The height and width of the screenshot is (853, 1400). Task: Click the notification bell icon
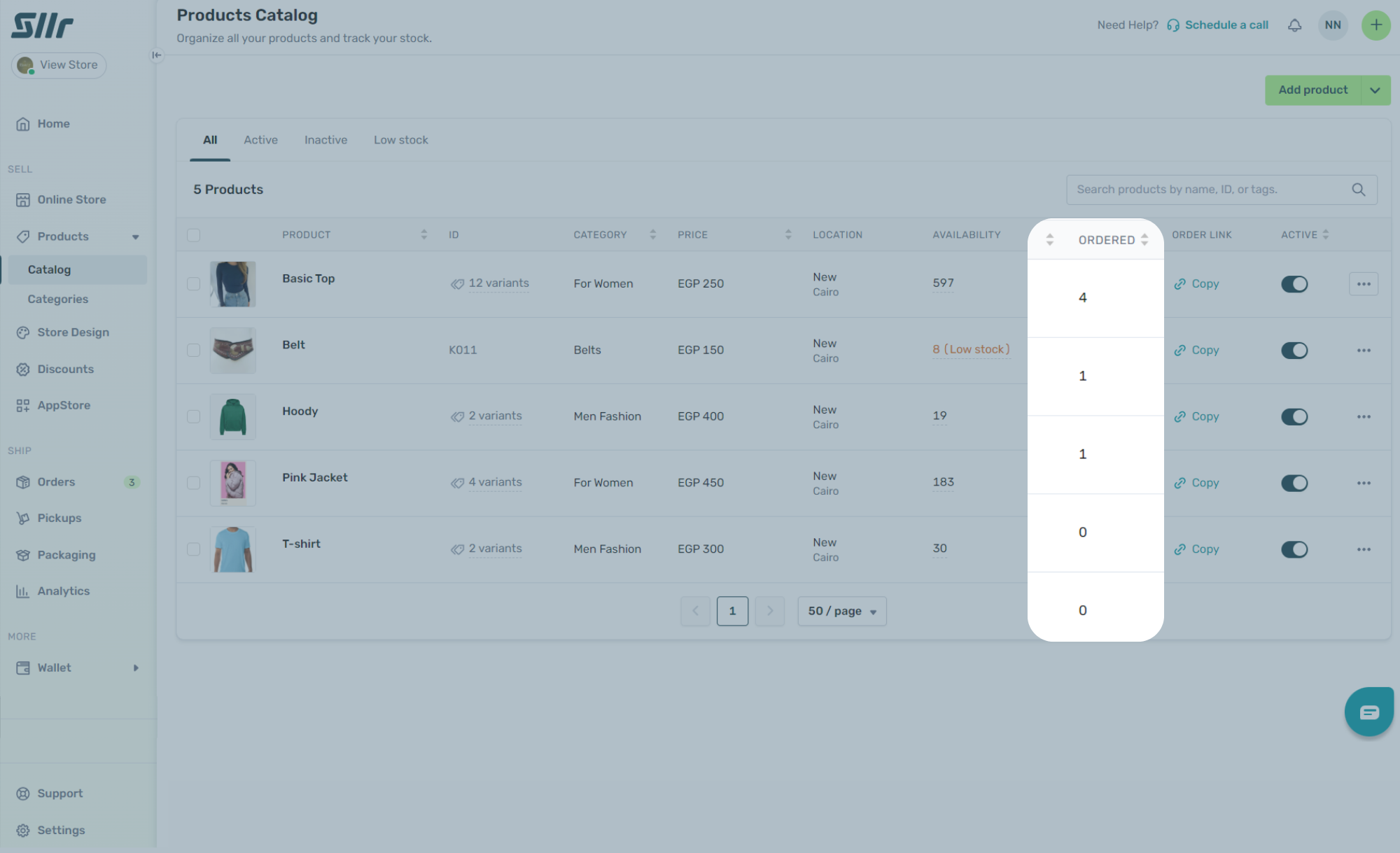tap(1294, 25)
